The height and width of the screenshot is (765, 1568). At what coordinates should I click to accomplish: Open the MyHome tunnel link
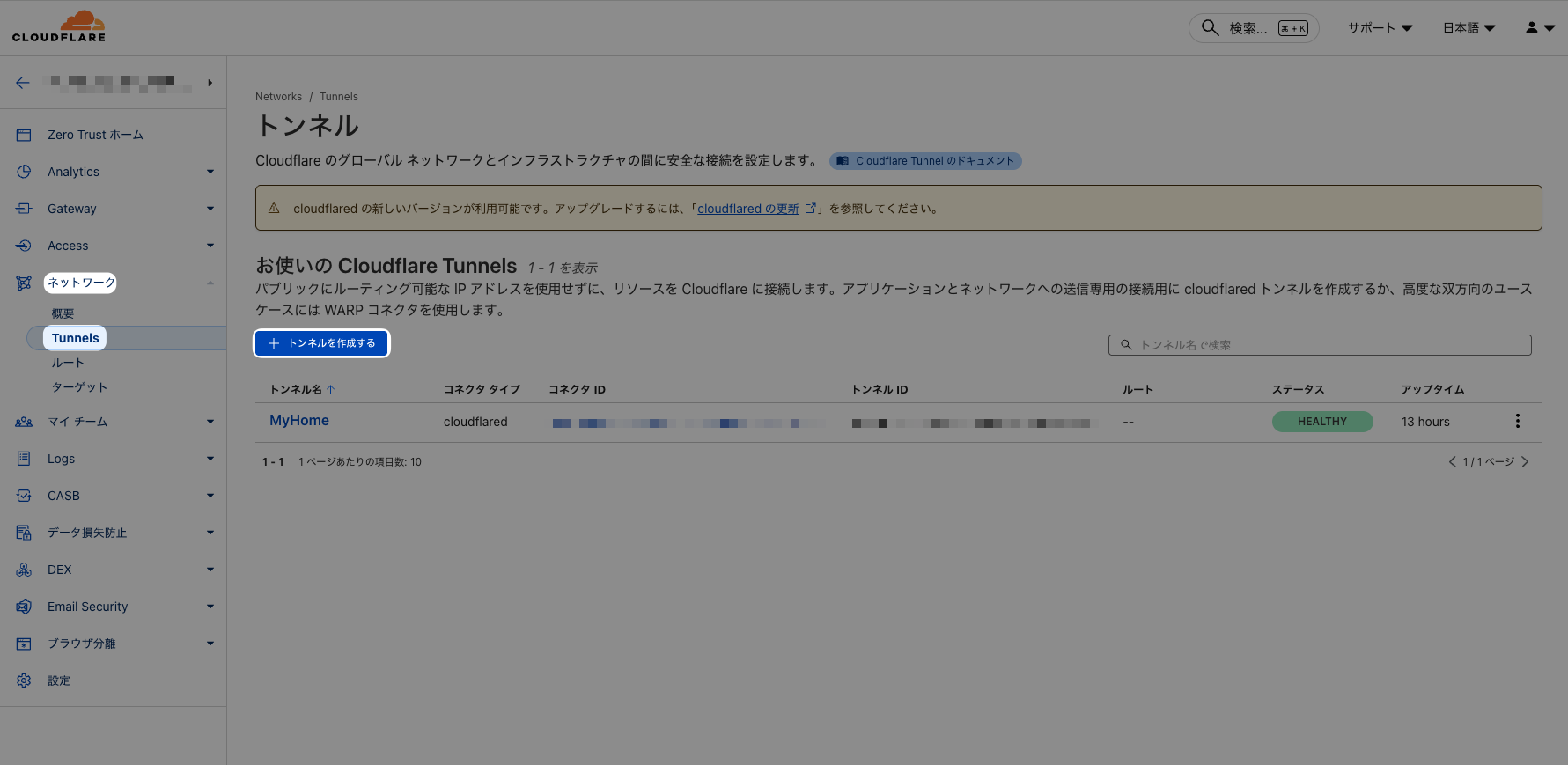[299, 421]
